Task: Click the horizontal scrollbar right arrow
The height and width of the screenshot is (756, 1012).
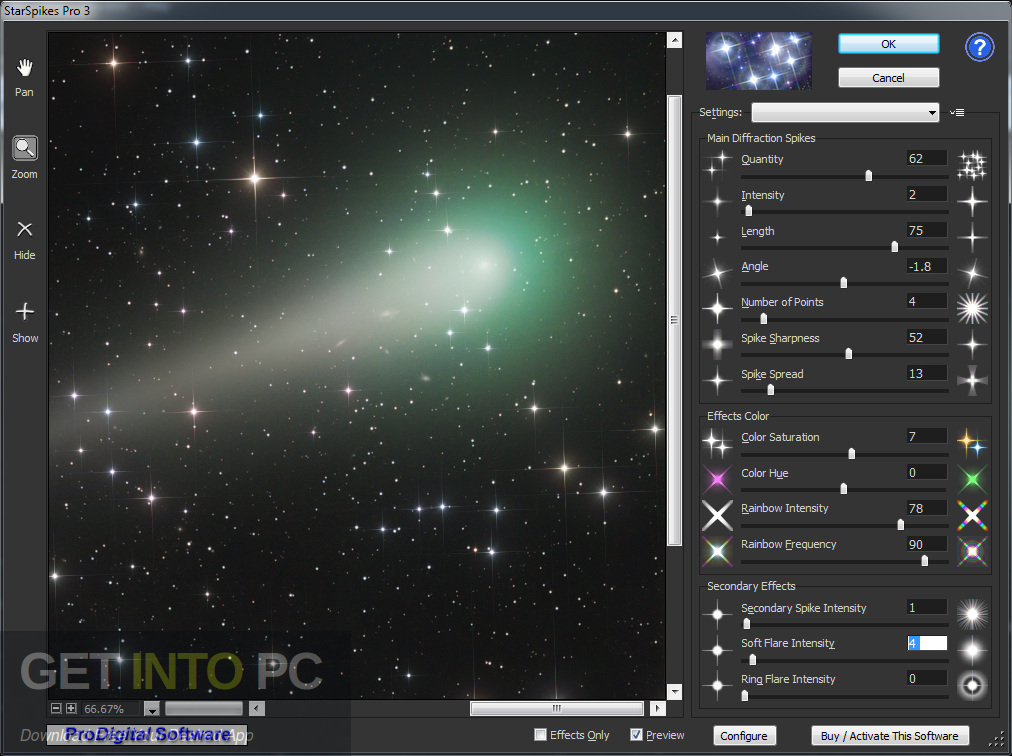Action: coord(657,709)
